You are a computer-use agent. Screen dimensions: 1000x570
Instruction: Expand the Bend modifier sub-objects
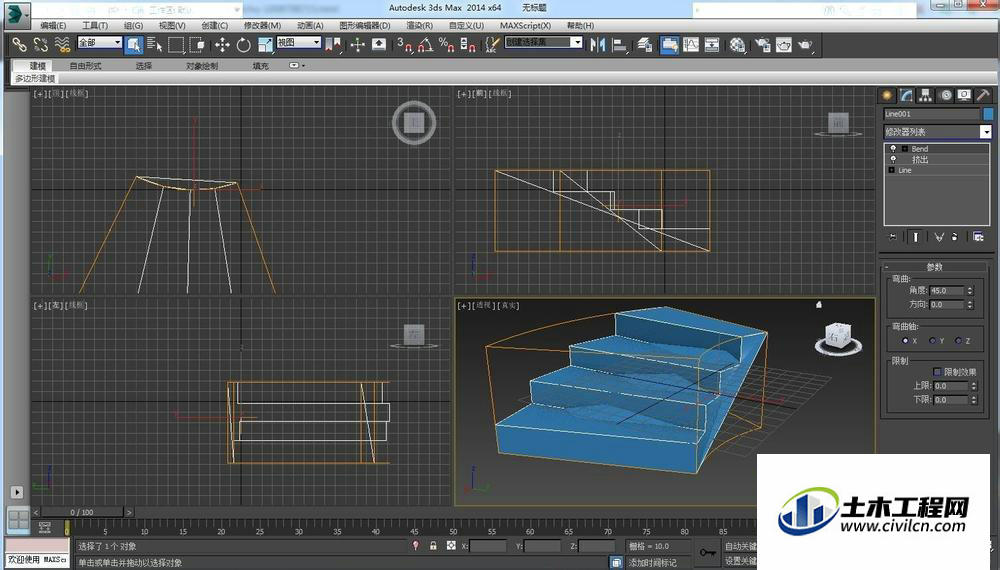[904, 149]
